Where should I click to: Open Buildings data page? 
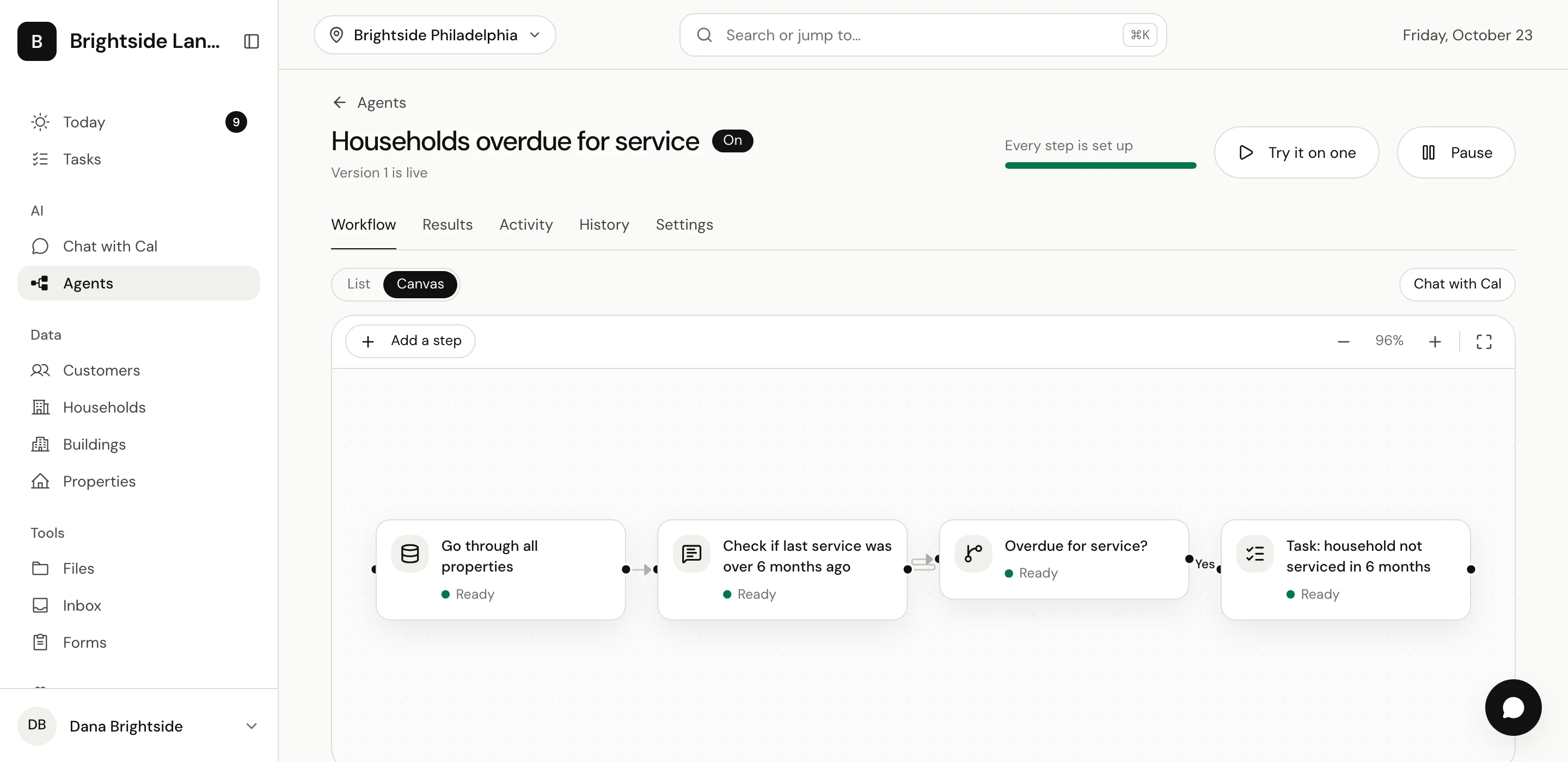coord(139,444)
